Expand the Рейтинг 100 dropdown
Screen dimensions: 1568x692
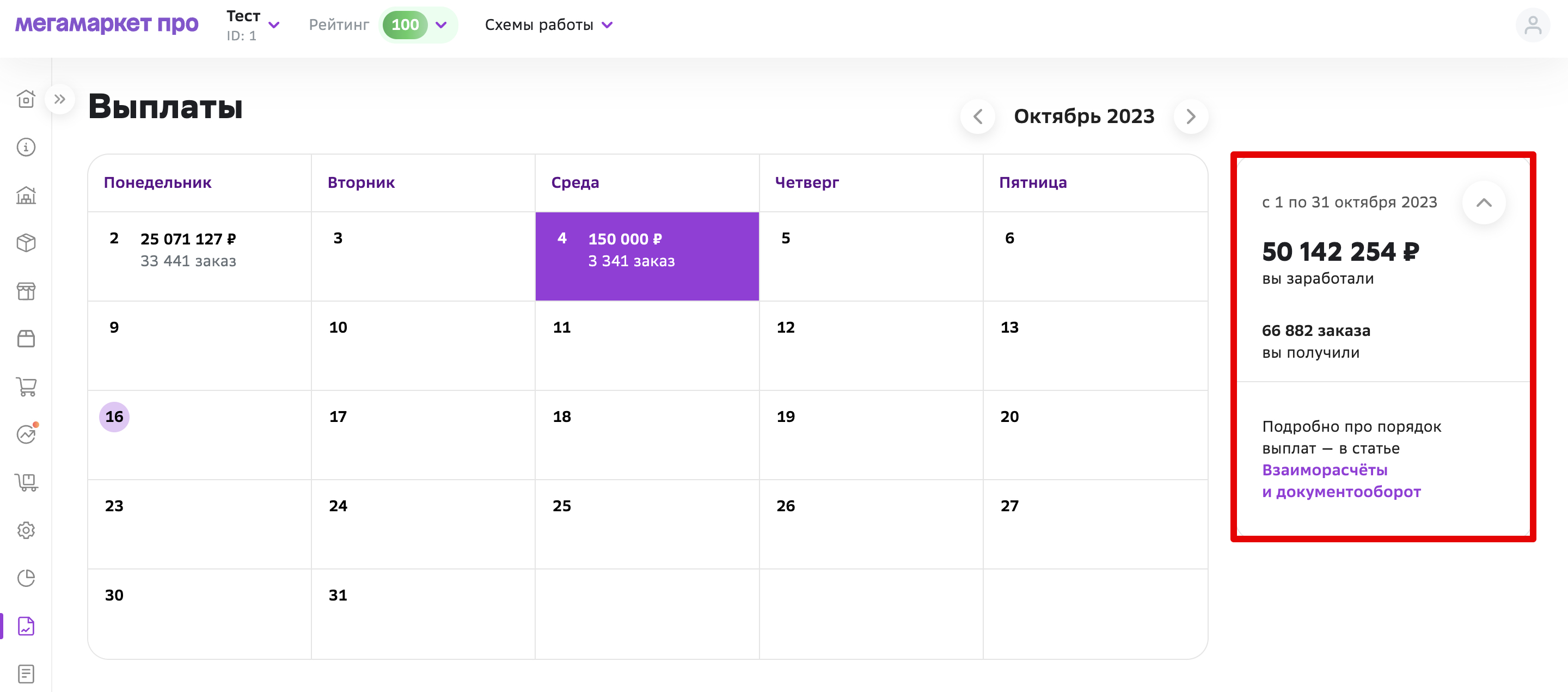coord(418,25)
